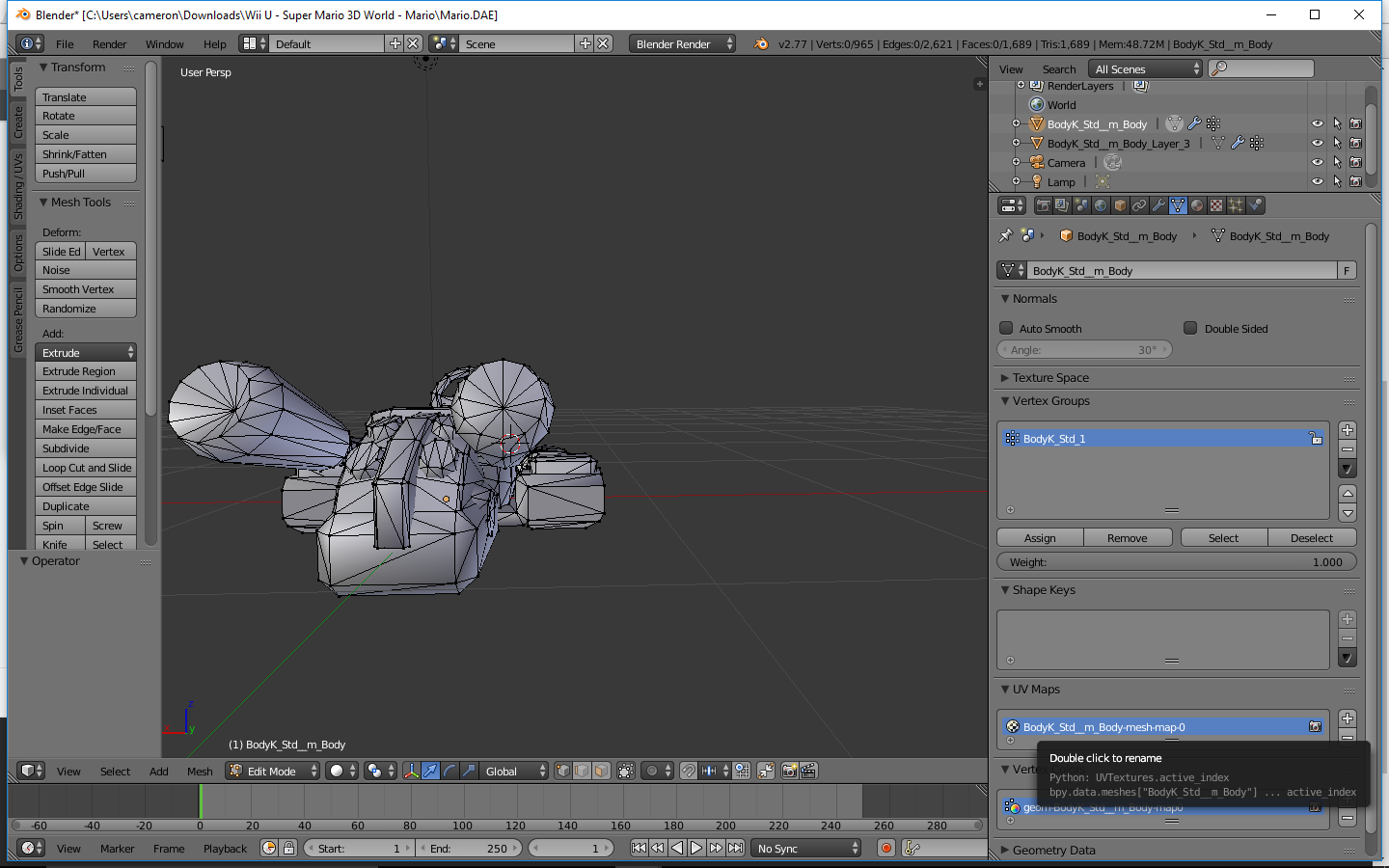Enable the Auto Smooth checkbox
The height and width of the screenshot is (868, 1389).
(x=1006, y=328)
